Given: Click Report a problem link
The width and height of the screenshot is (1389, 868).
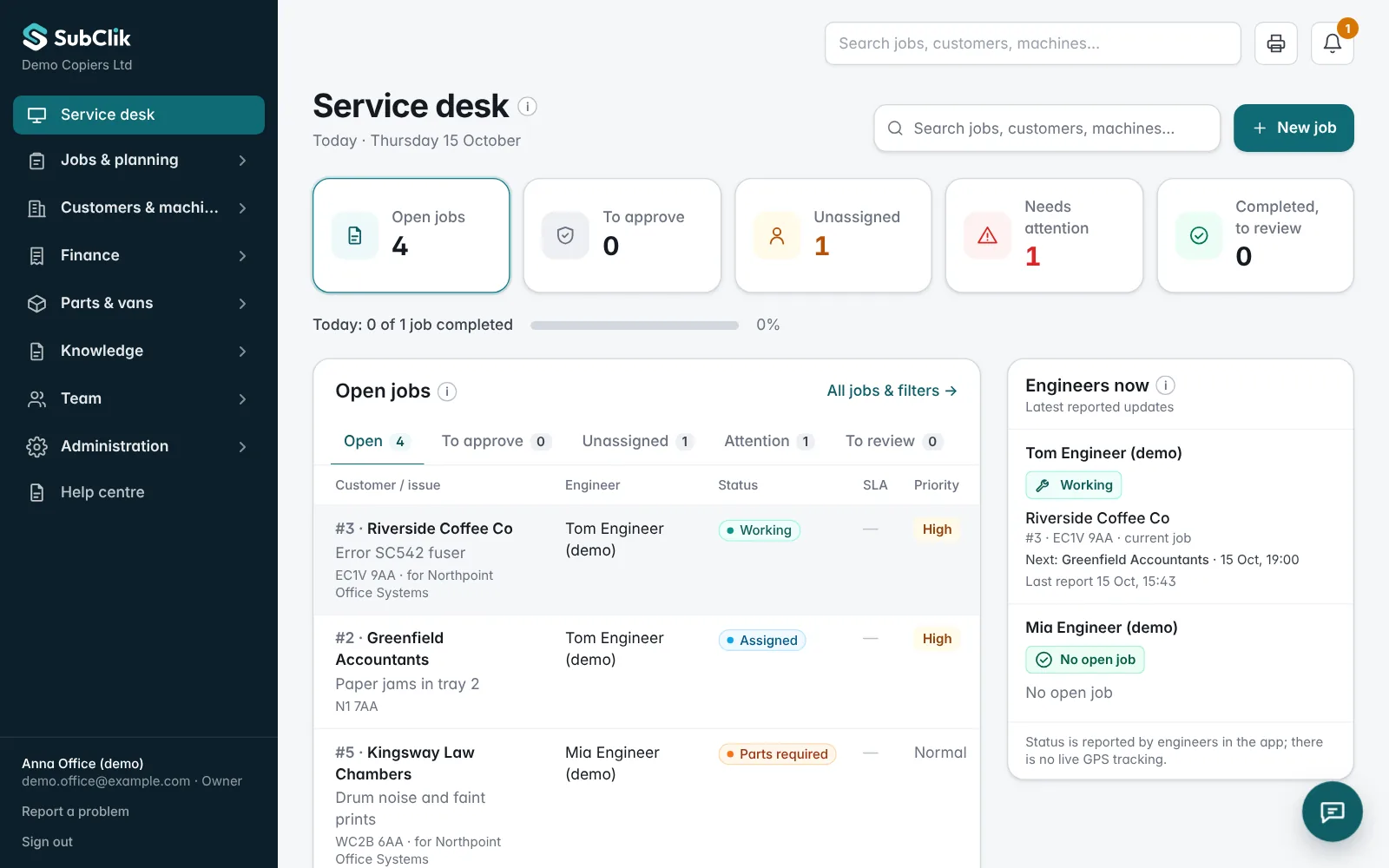Looking at the screenshot, I should click(76, 812).
